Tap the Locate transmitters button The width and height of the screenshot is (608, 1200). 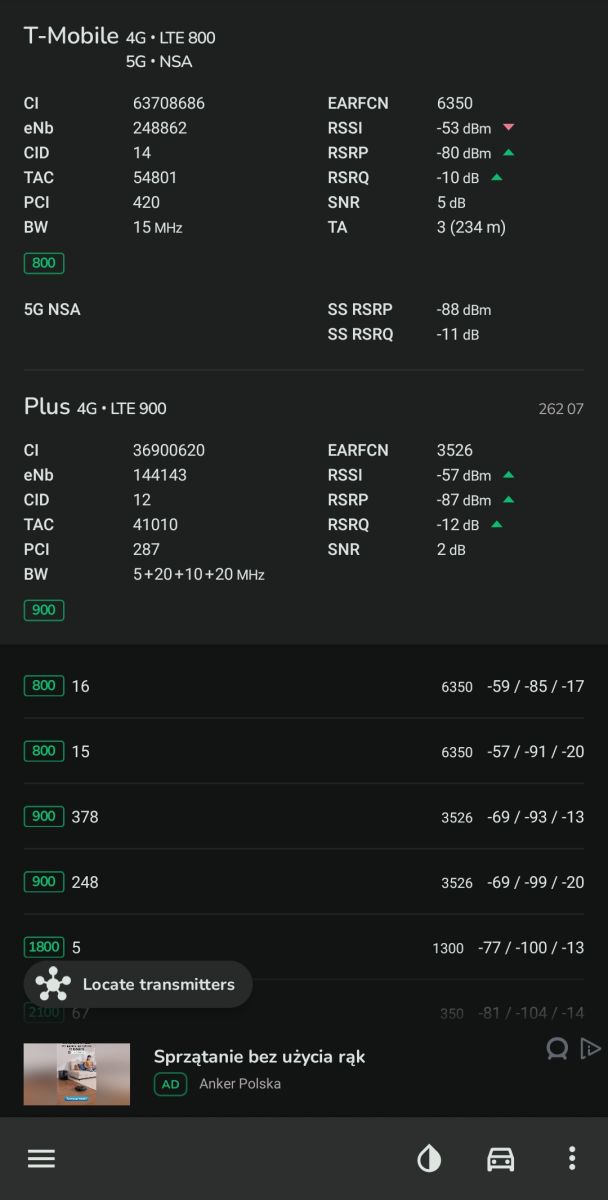pos(138,984)
